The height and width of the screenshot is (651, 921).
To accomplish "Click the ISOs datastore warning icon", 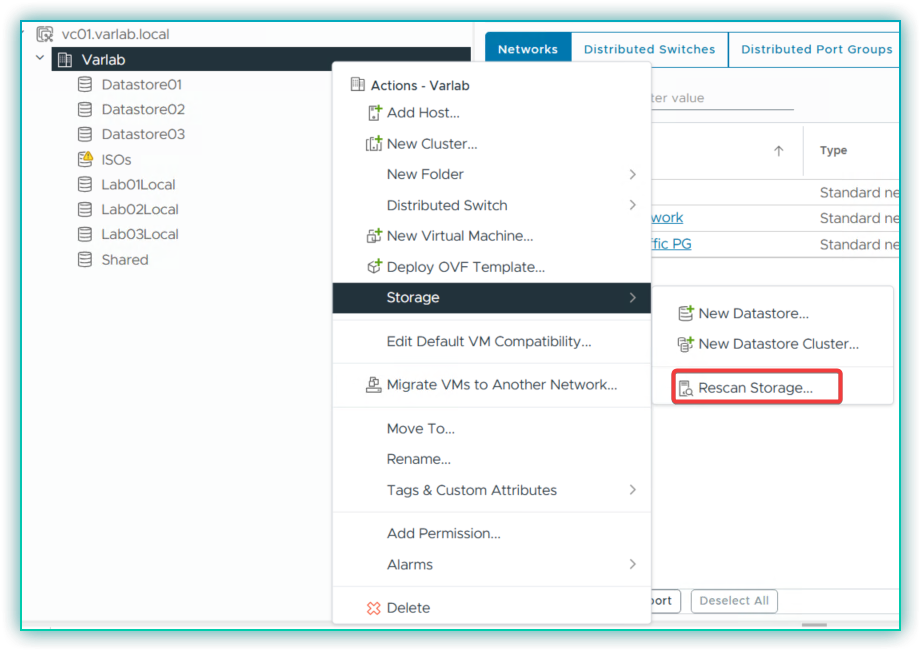I will coord(85,160).
